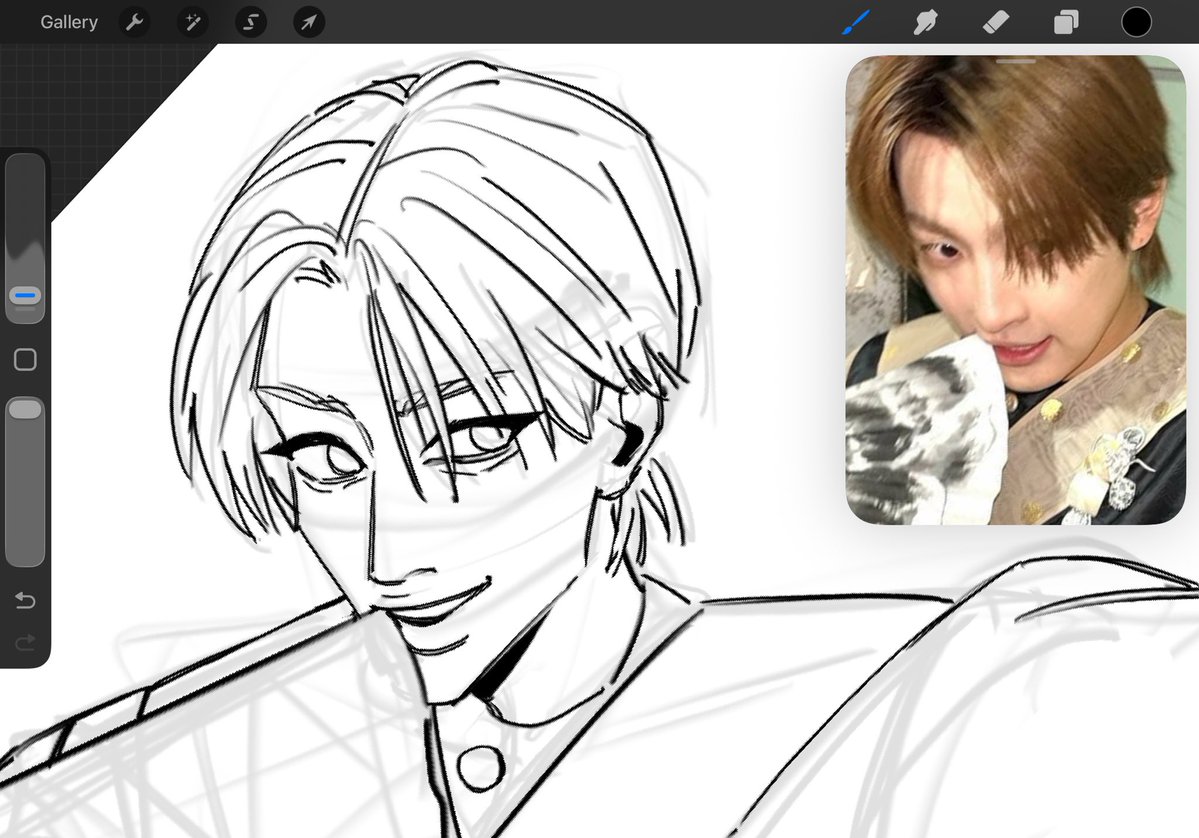Select the Eraser tool
Viewport: 1199px width, 838px height.
[x=996, y=22]
